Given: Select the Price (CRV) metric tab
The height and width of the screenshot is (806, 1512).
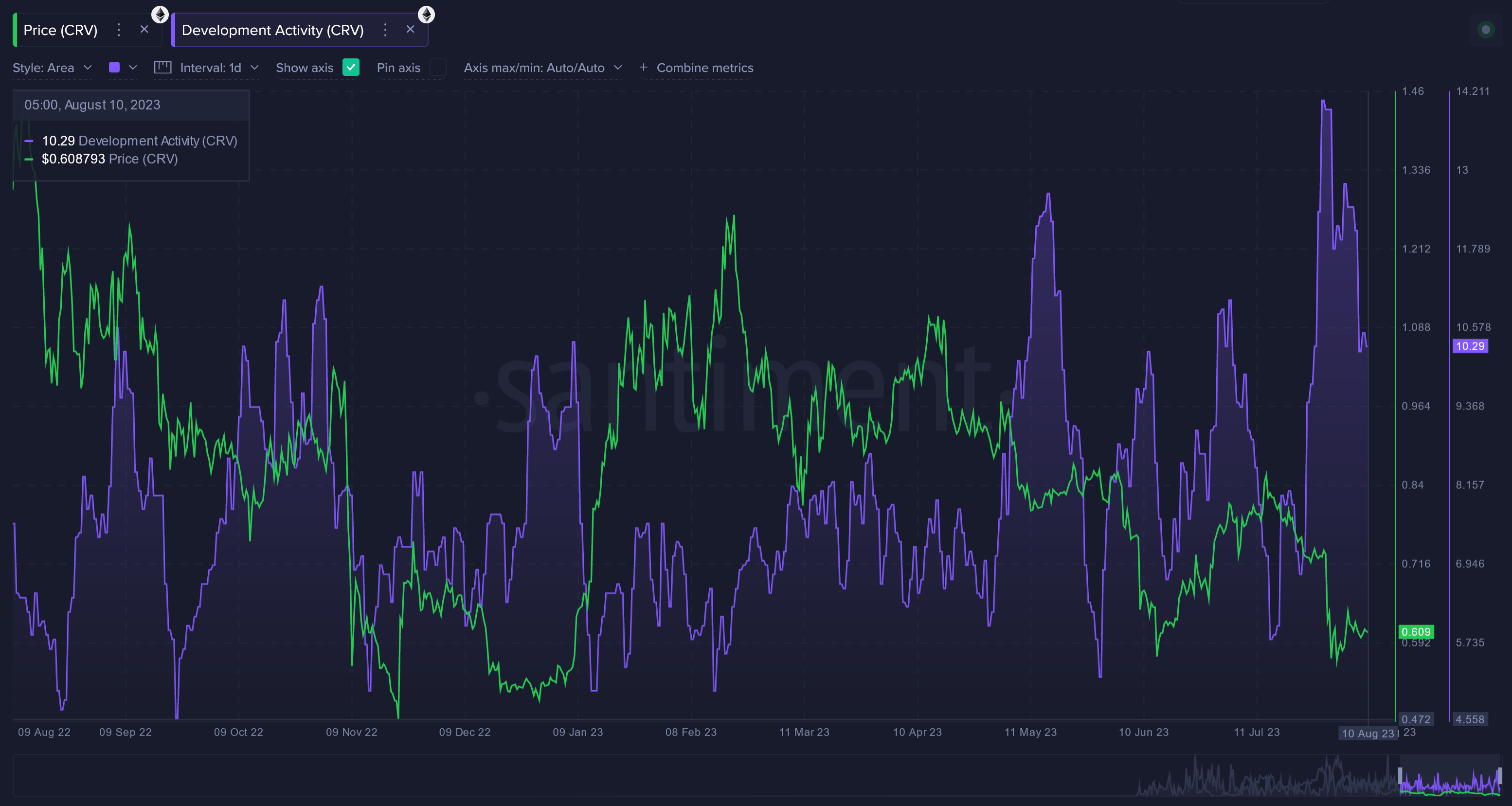Looking at the screenshot, I should click(60, 30).
